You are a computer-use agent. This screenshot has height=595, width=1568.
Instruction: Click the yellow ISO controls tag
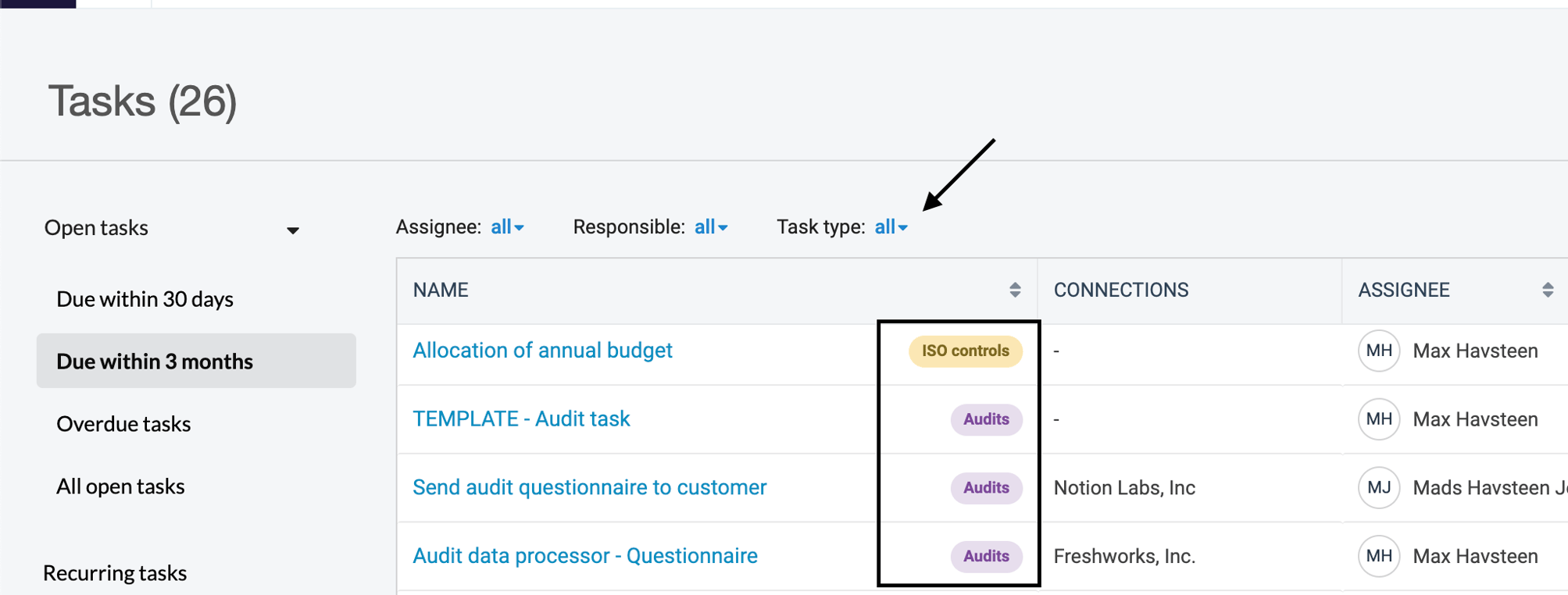(966, 351)
